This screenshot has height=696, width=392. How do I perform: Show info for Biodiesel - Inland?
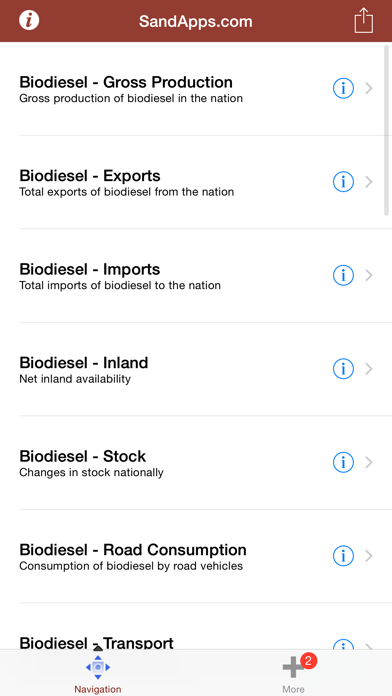[343, 369]
